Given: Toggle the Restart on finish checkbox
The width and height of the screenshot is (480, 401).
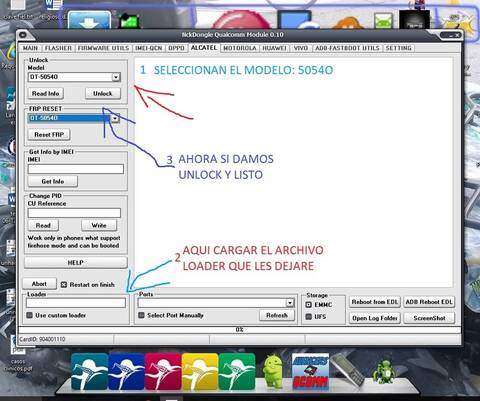Looking at the screenshot, I should (x=64, y=285).
